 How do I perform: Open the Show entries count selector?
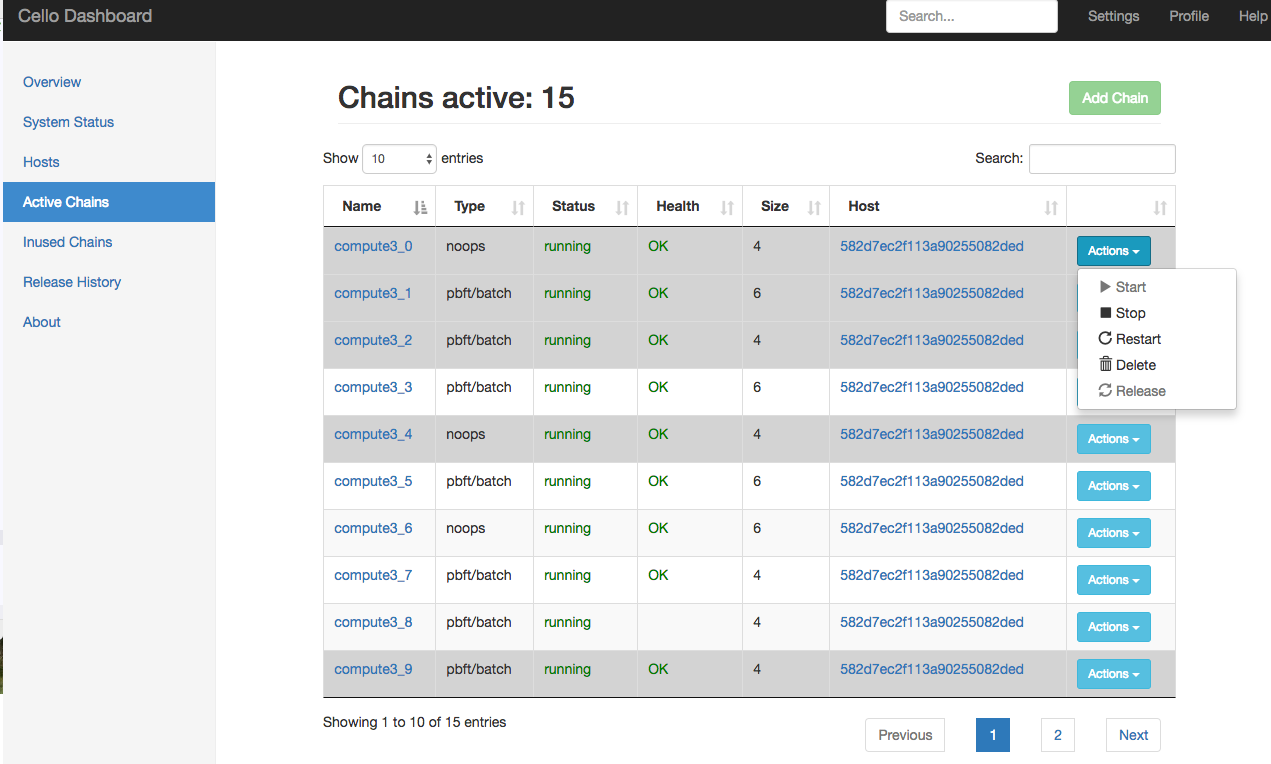[x=399, y=158]
